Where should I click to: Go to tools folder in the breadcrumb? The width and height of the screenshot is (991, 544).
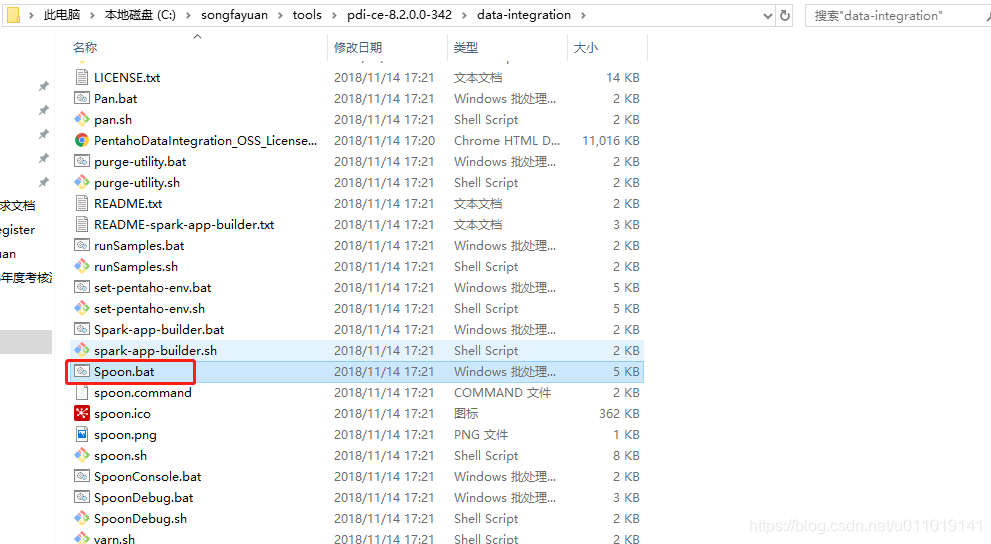tap(307, 15)
